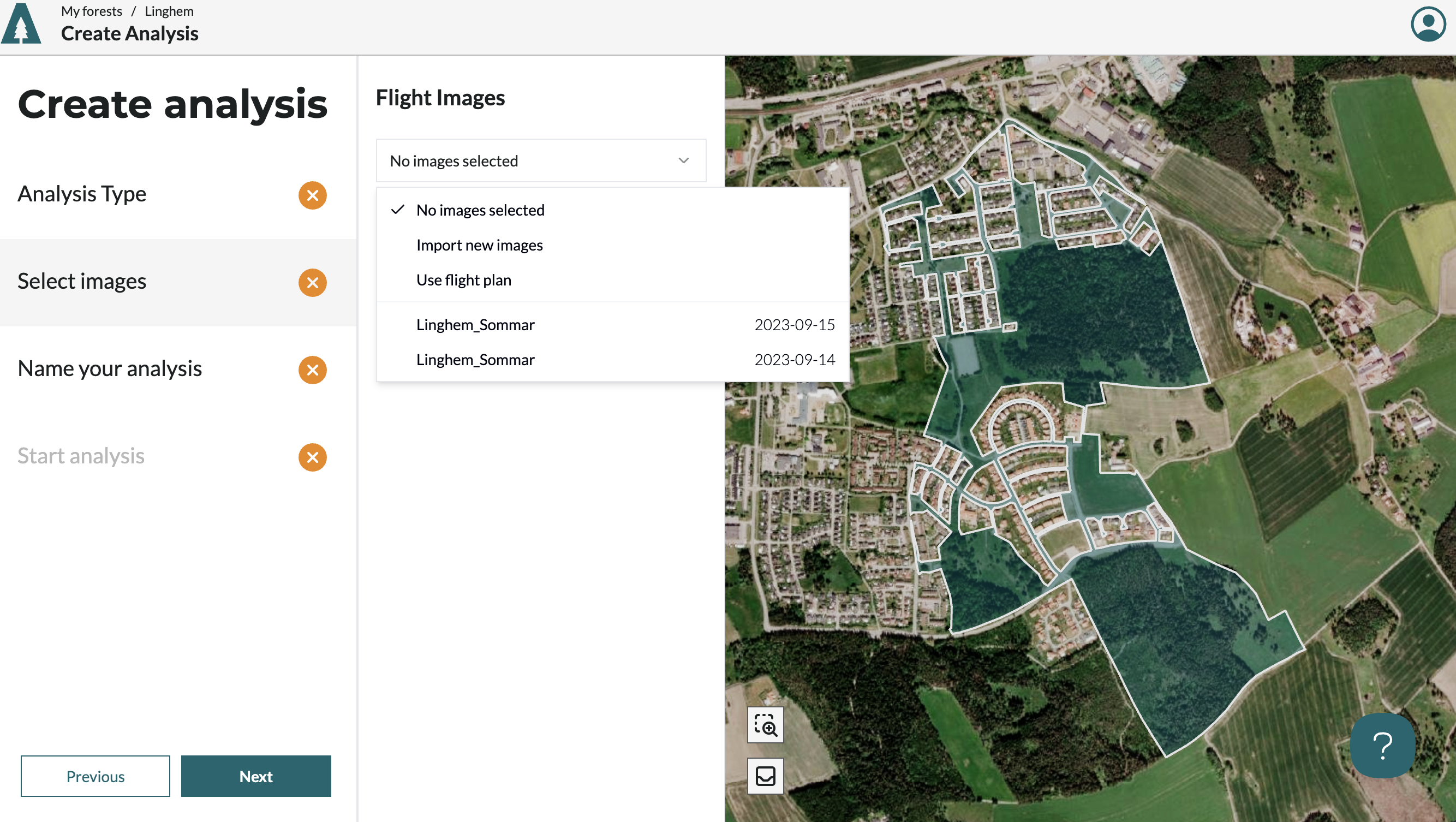Click the Create Analysis header title
This screenshot has height=822, width=1456.
click(x=129, y=34)
